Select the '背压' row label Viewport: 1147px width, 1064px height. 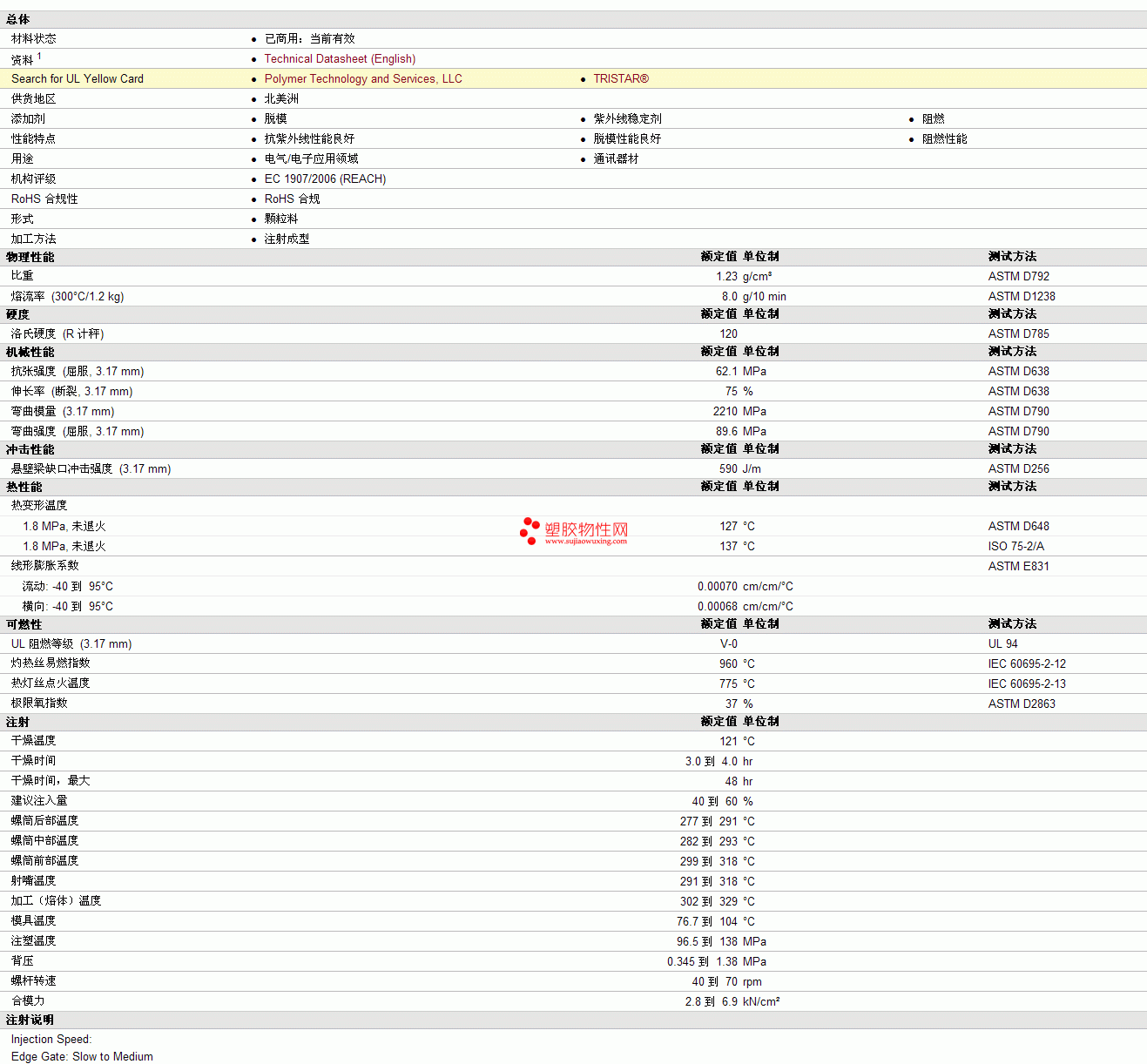point(22,960)
